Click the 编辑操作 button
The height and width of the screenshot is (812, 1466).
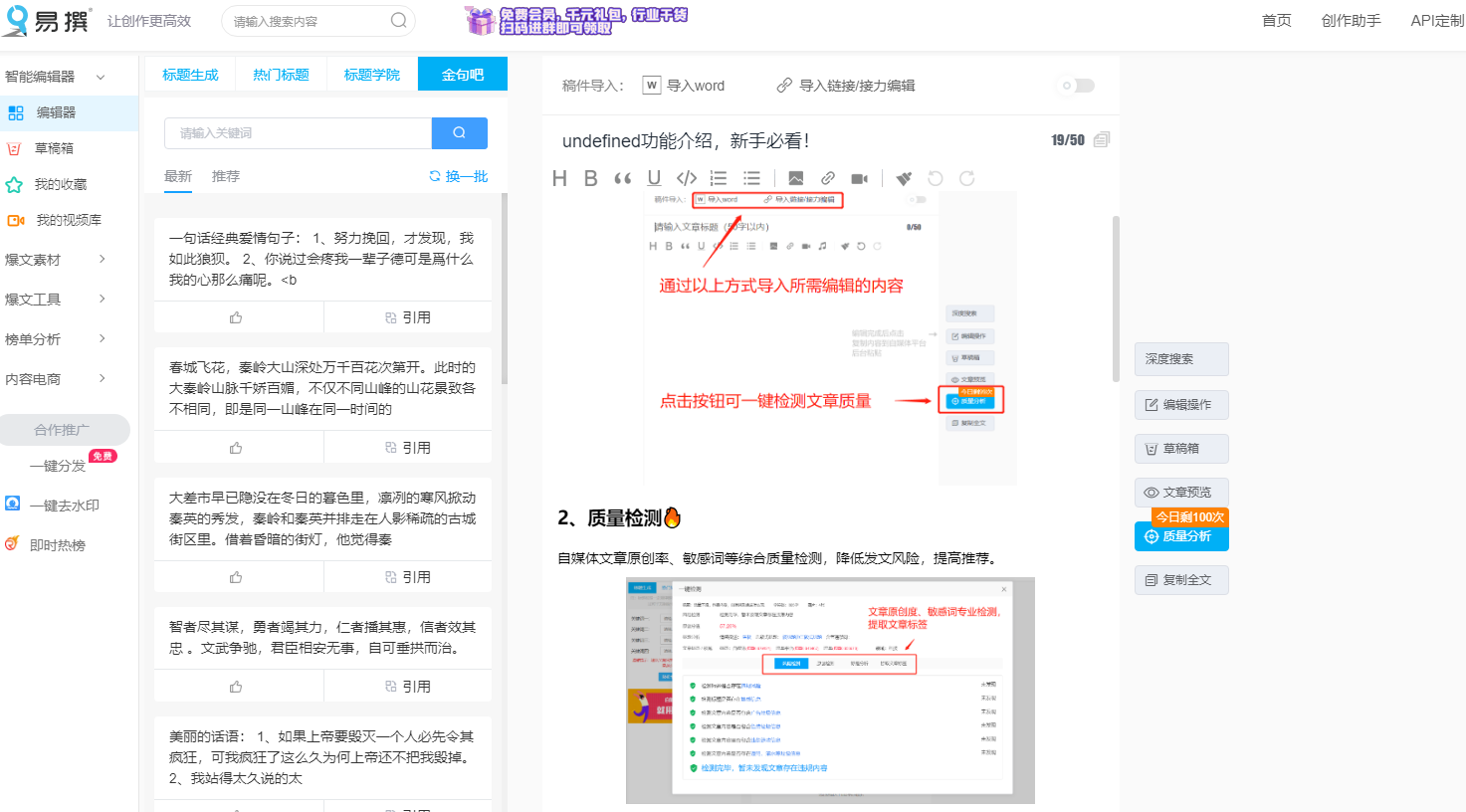pos(1181,405)
